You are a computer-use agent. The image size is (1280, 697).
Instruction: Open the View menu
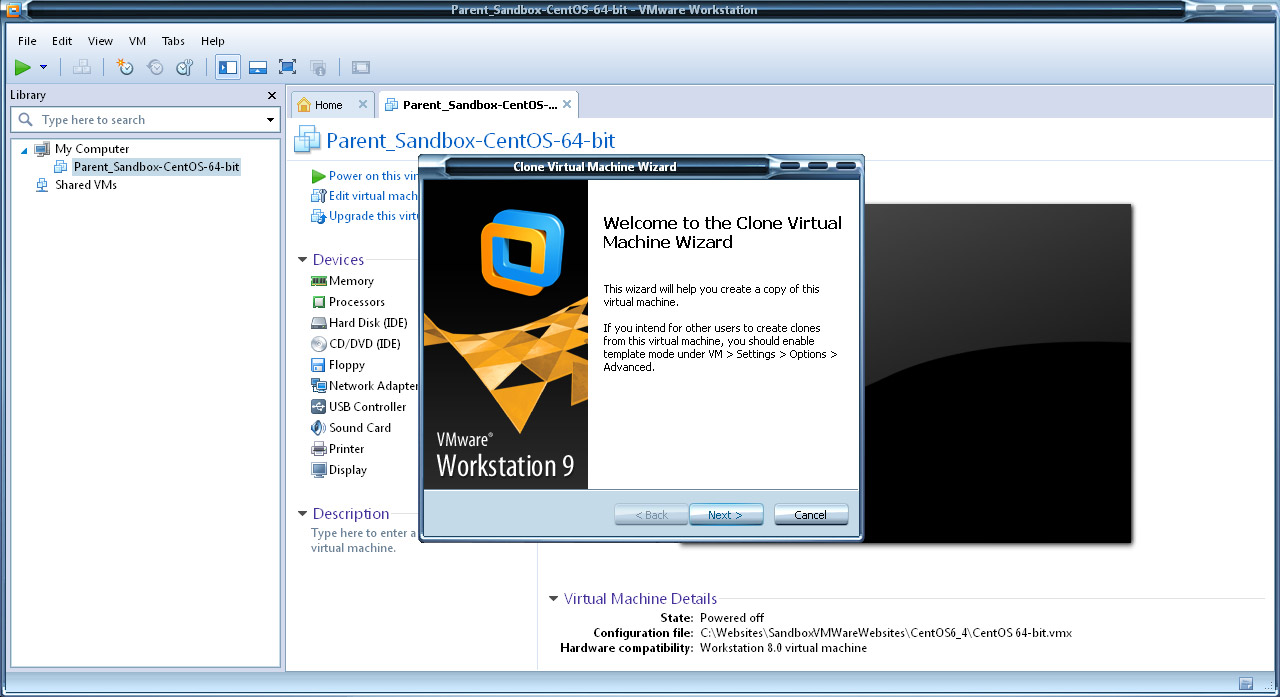100,41
